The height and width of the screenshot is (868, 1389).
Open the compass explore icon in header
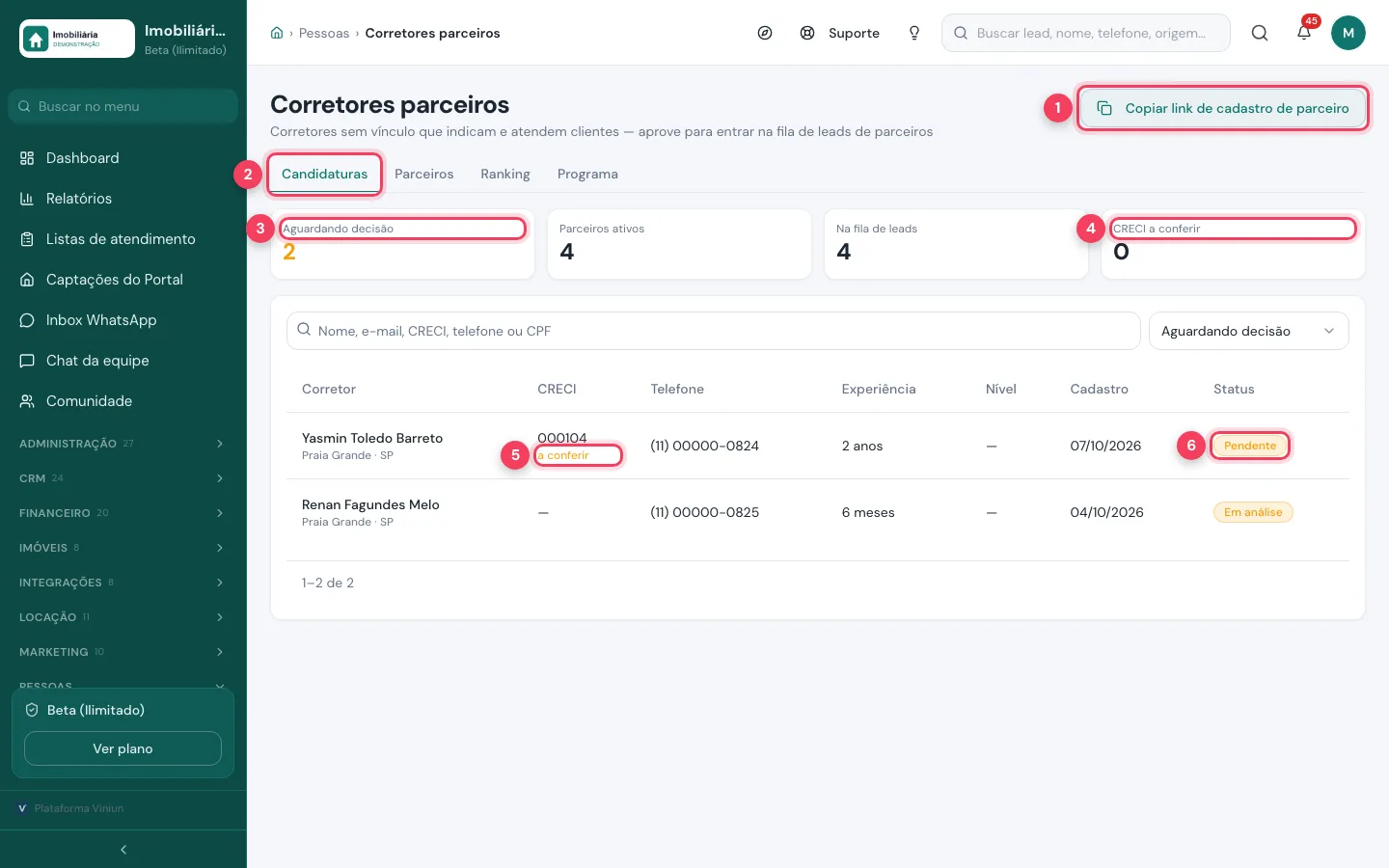click(x=765, y=33)
